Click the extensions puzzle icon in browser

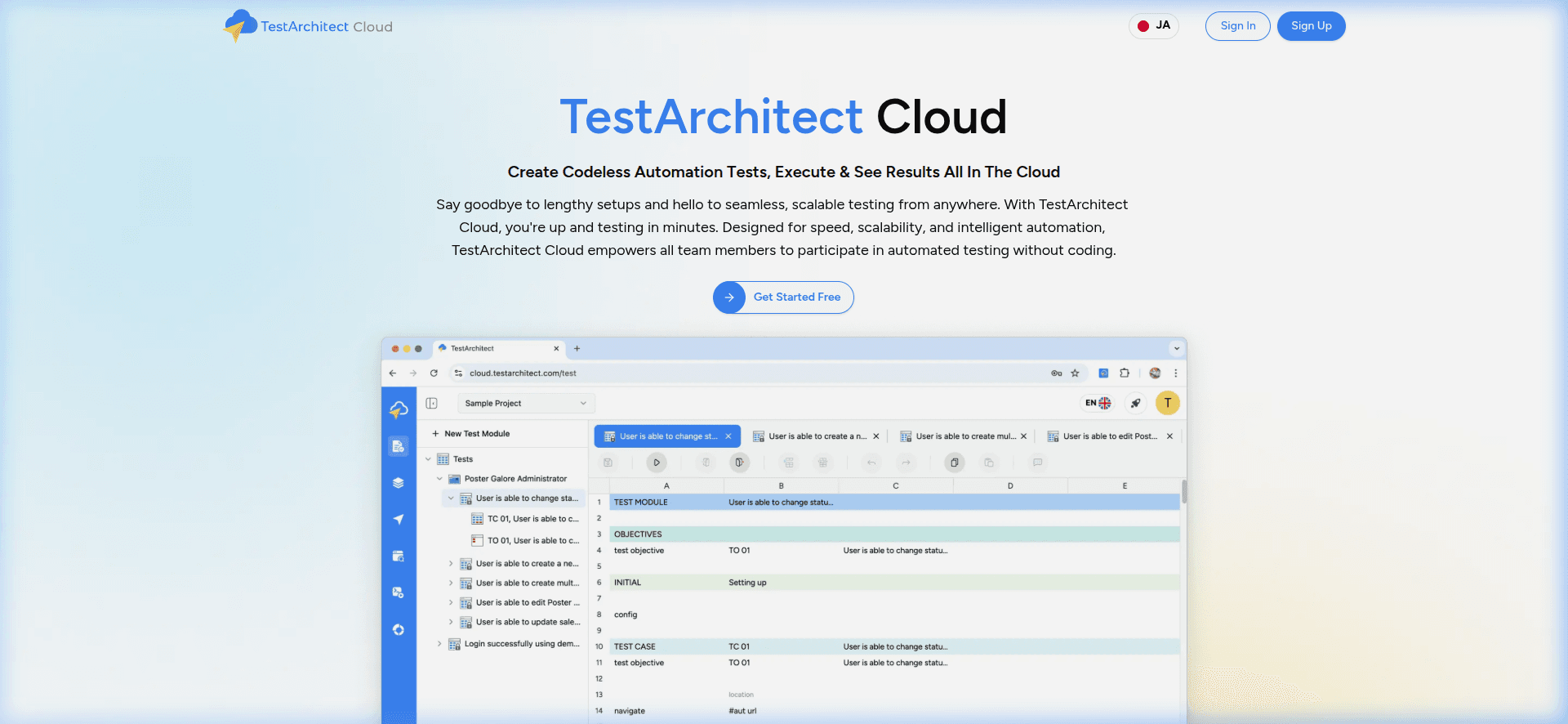[x=1125, y=373]
